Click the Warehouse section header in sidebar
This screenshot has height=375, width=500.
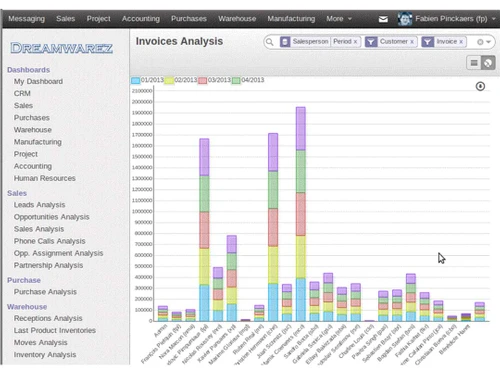coord(27,307)
